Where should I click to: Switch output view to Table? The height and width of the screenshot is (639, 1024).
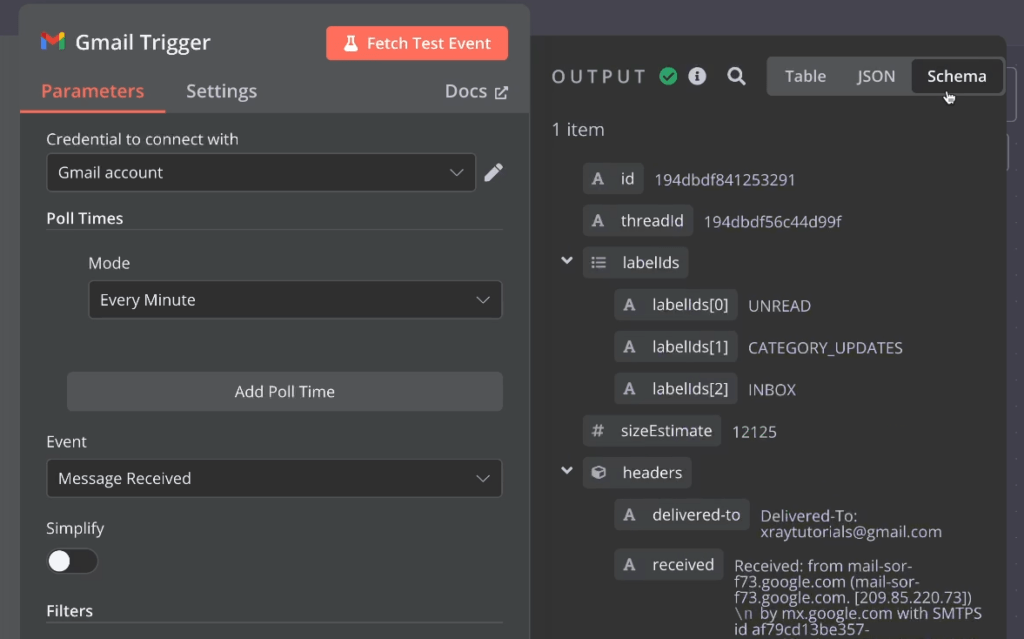805,76
